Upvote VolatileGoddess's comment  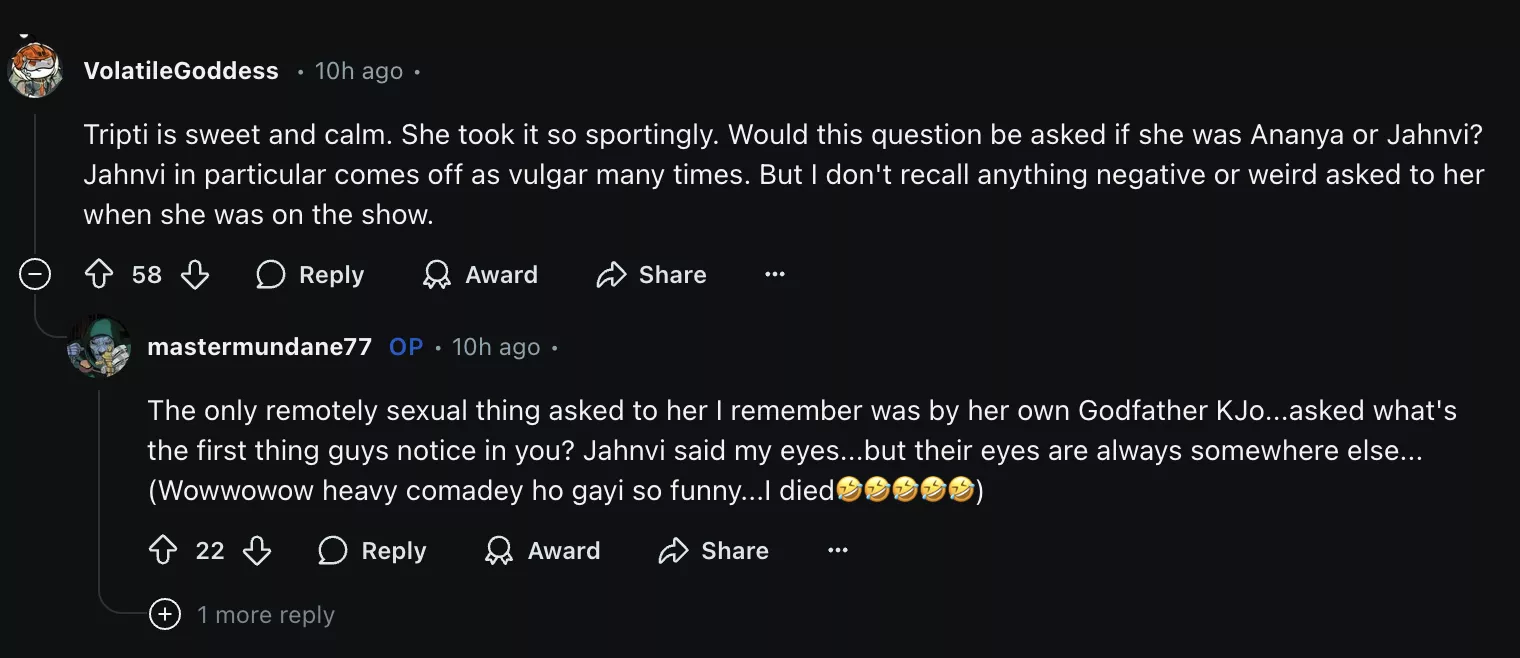click(x=99, y=275)
